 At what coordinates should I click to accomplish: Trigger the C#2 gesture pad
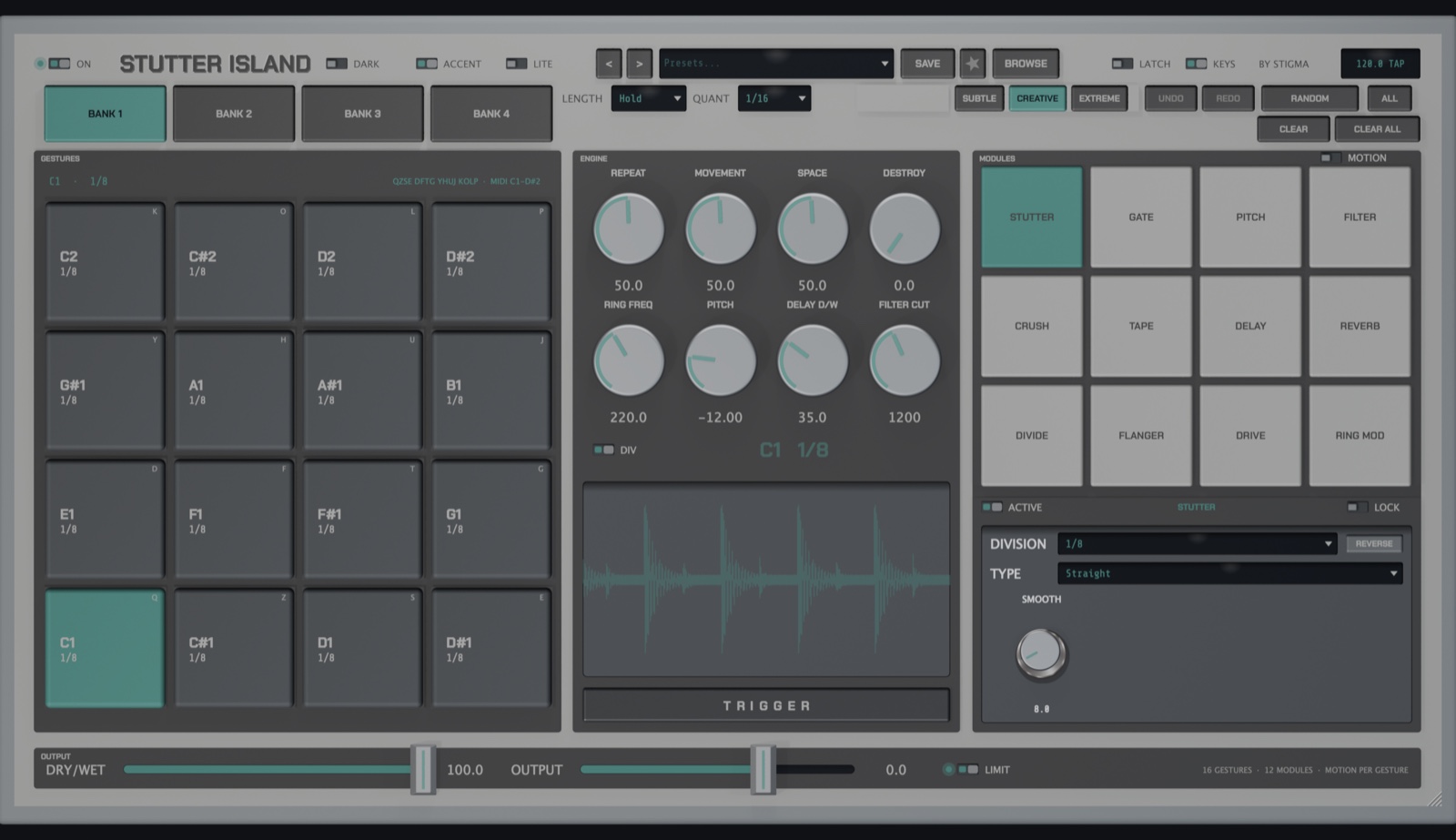point(234,263)
